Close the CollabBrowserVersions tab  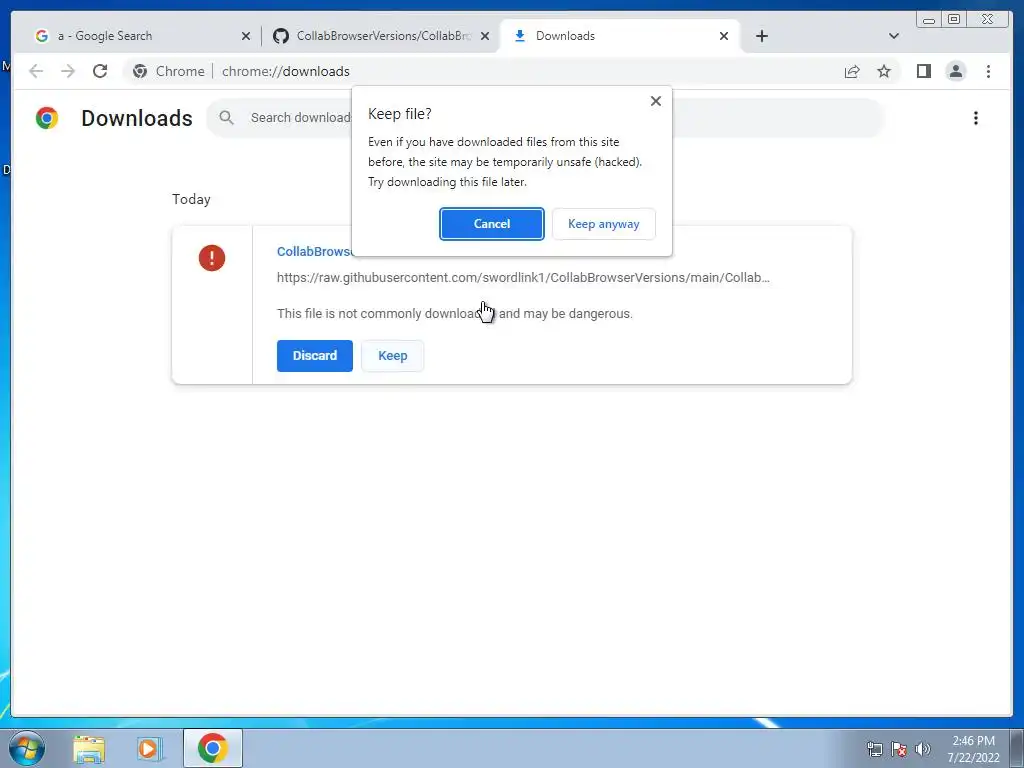coord(485,37)
